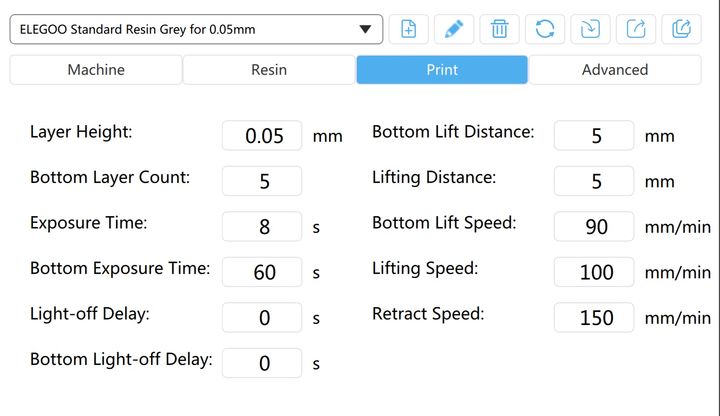Focus the Bottom Layer Count field

coord(263,181)
